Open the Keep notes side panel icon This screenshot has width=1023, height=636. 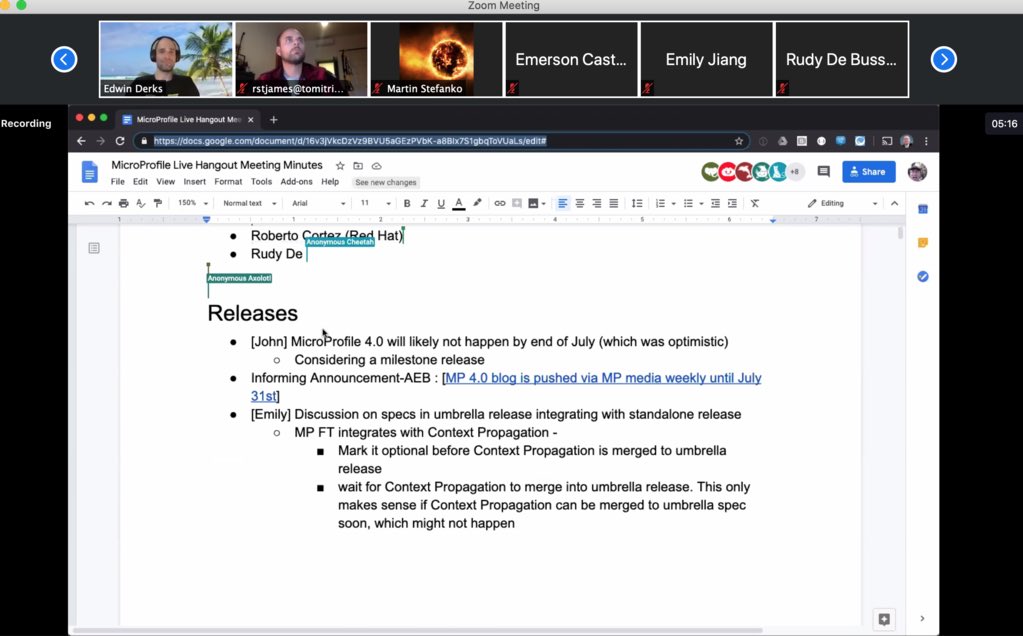(x=923, y=243)
